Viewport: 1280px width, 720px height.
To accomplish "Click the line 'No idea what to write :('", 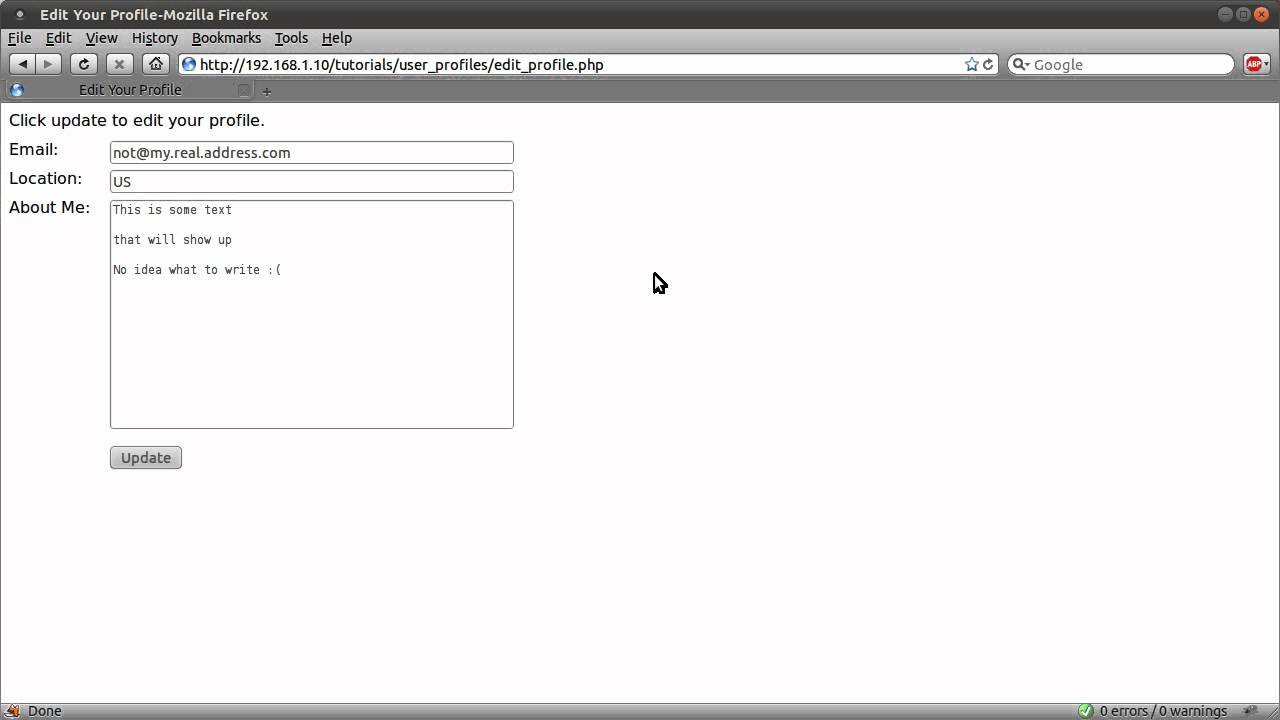I will [x=197, y=270].
